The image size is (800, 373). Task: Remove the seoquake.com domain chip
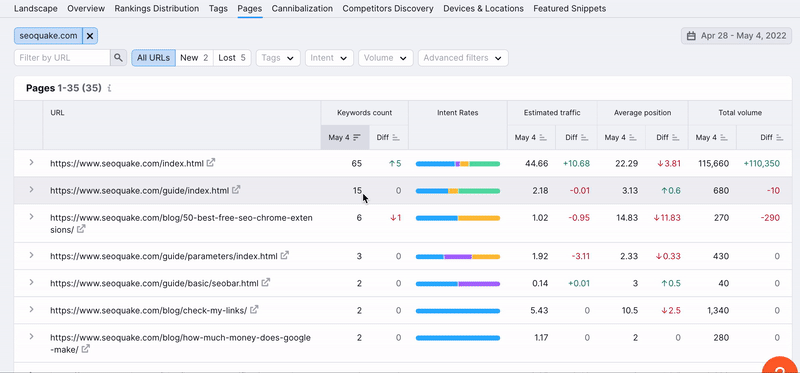[x=90, y=36]
